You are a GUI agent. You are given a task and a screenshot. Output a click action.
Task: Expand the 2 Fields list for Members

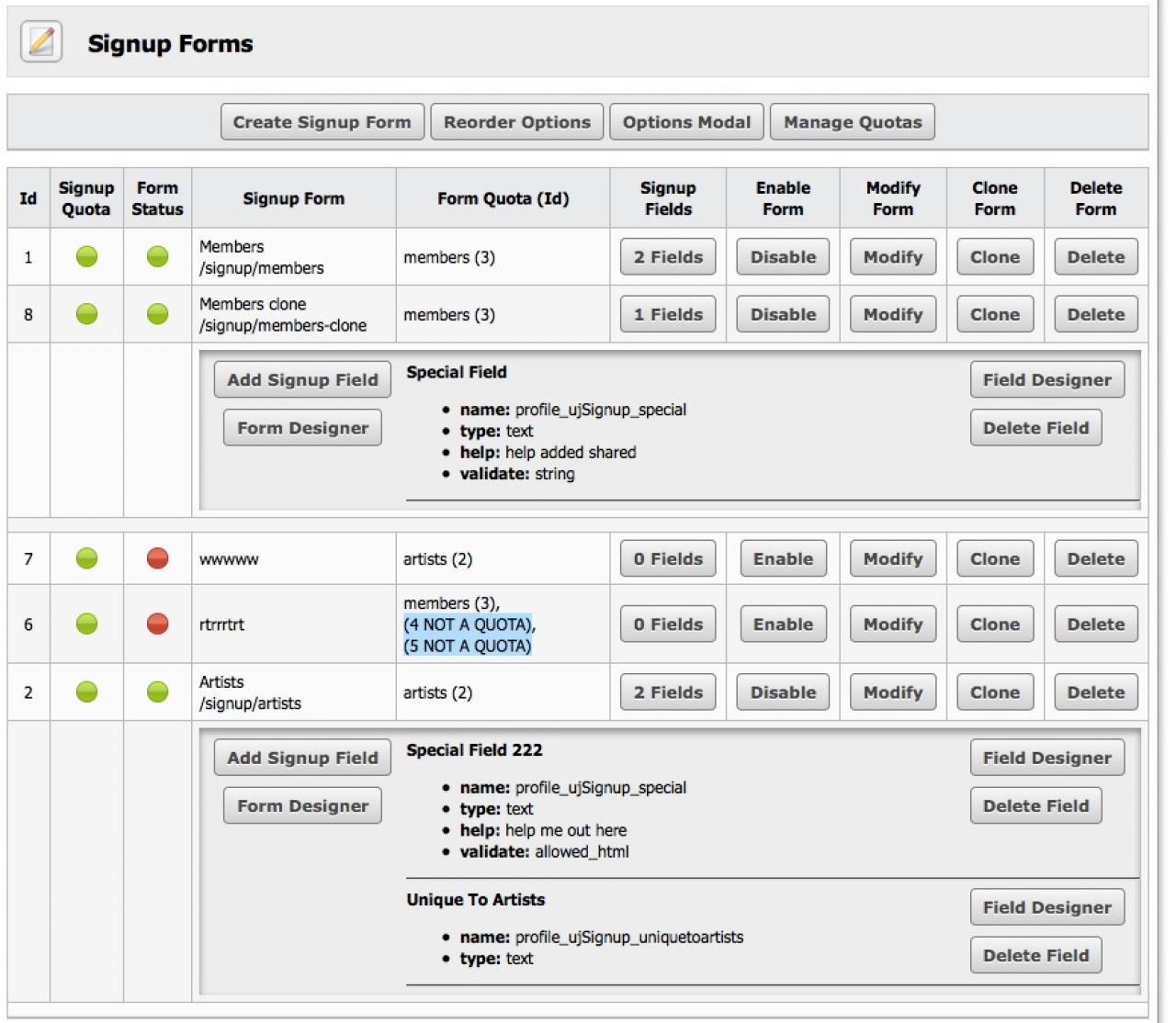[668, 257]
